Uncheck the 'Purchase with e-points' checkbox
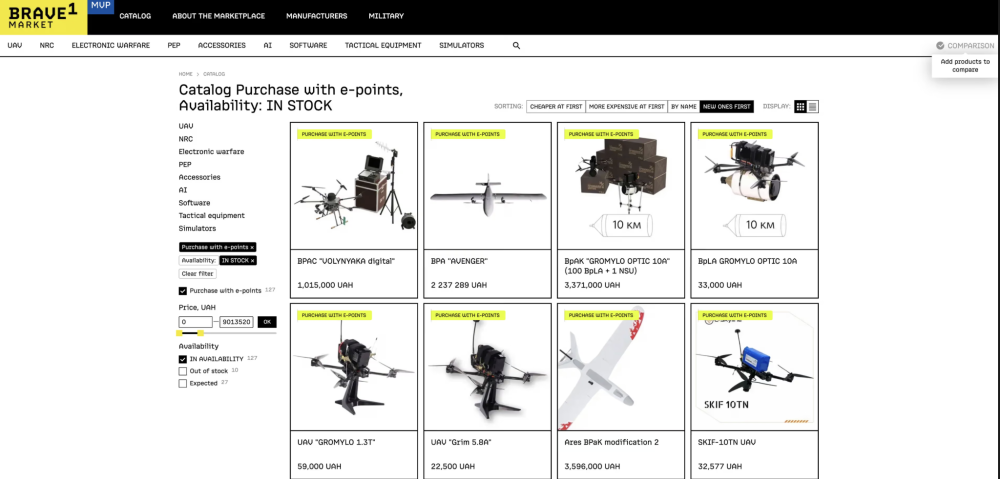This screenshot has height=479, width=1000. [183, 291]
